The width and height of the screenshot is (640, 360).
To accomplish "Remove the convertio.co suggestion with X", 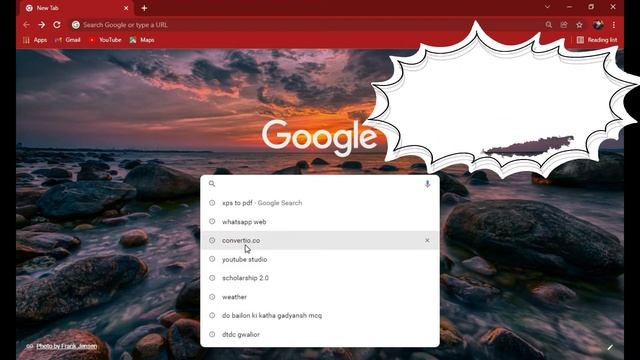I will pos(427,240).
